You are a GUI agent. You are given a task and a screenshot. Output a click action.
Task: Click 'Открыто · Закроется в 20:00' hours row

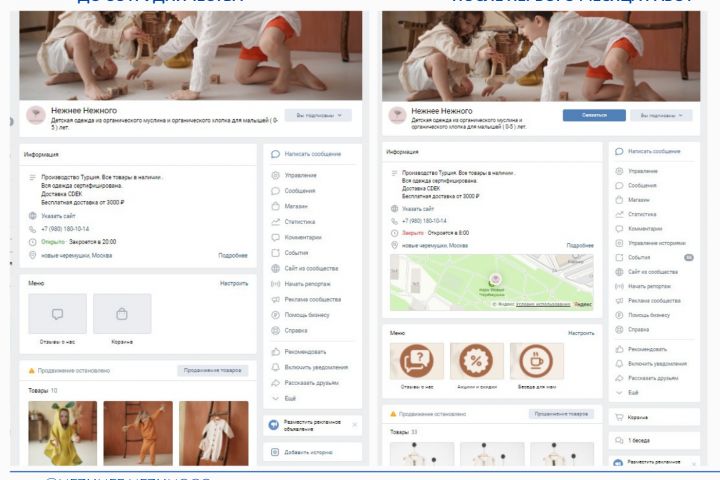[79, 242]
